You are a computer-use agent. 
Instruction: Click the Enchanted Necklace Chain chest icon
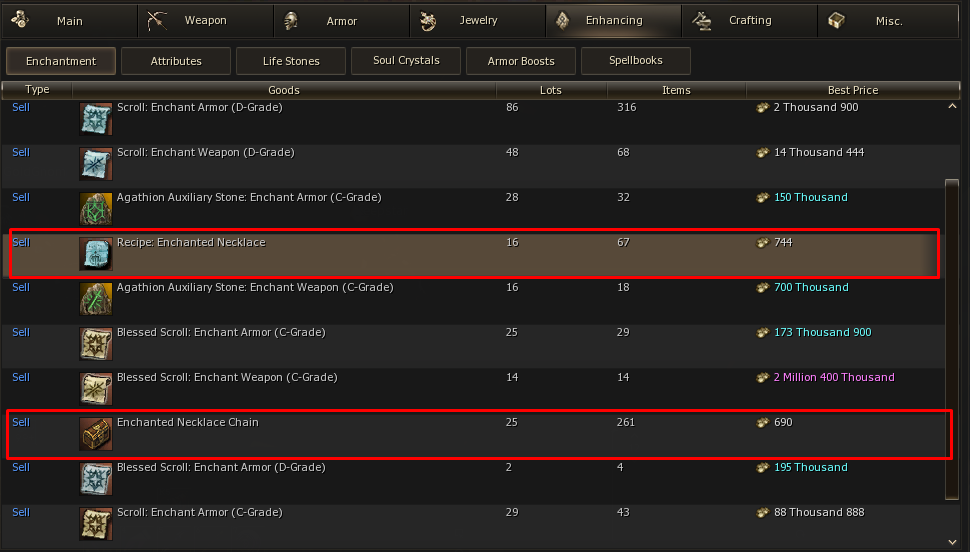pyautogui.click(x=96, y=434)
